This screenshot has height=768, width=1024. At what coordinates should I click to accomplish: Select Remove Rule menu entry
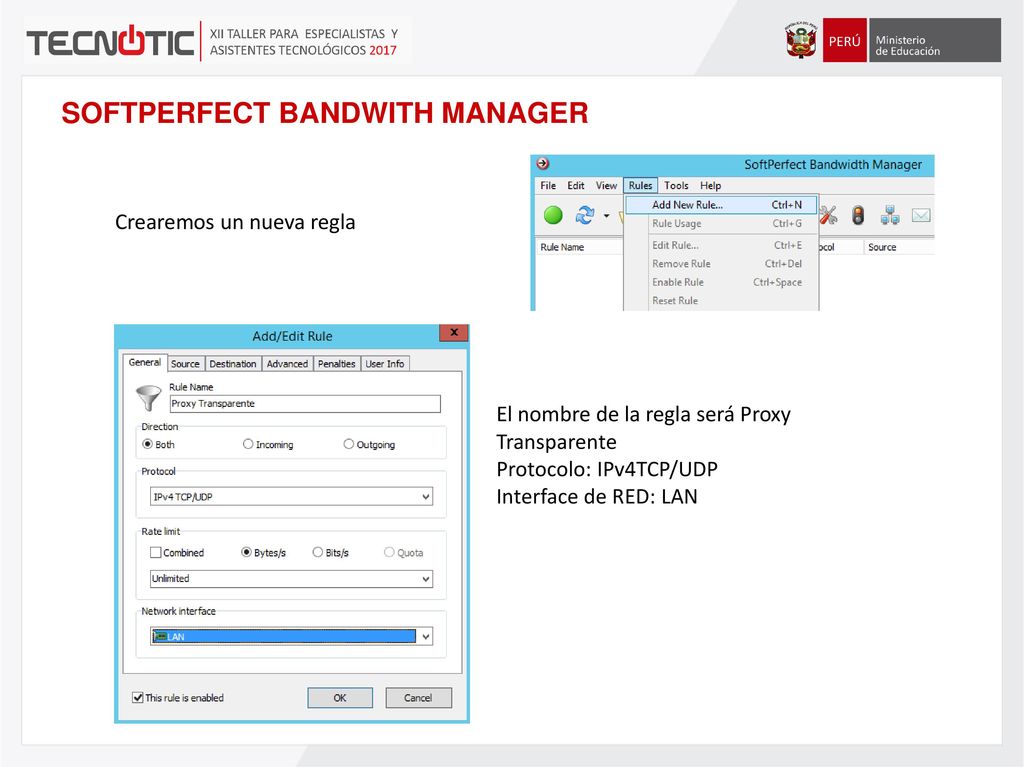click(x=721, y=264)
